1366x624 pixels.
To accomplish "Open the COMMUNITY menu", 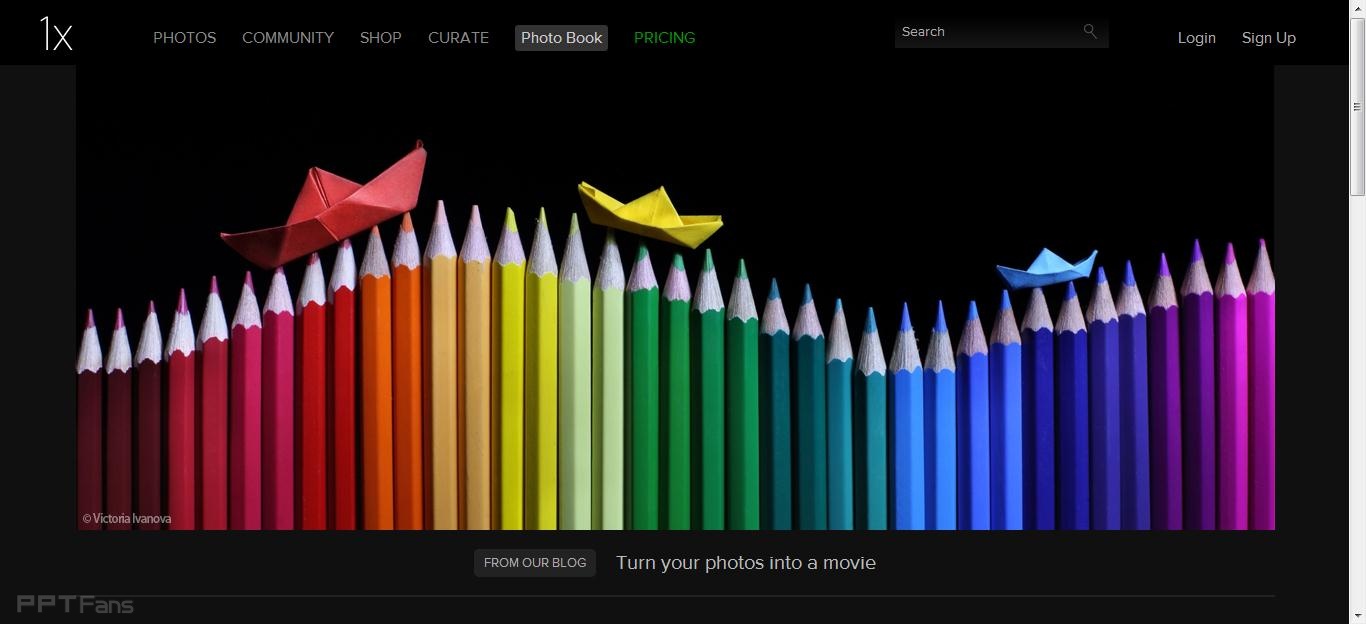I will tap(288, 38).
